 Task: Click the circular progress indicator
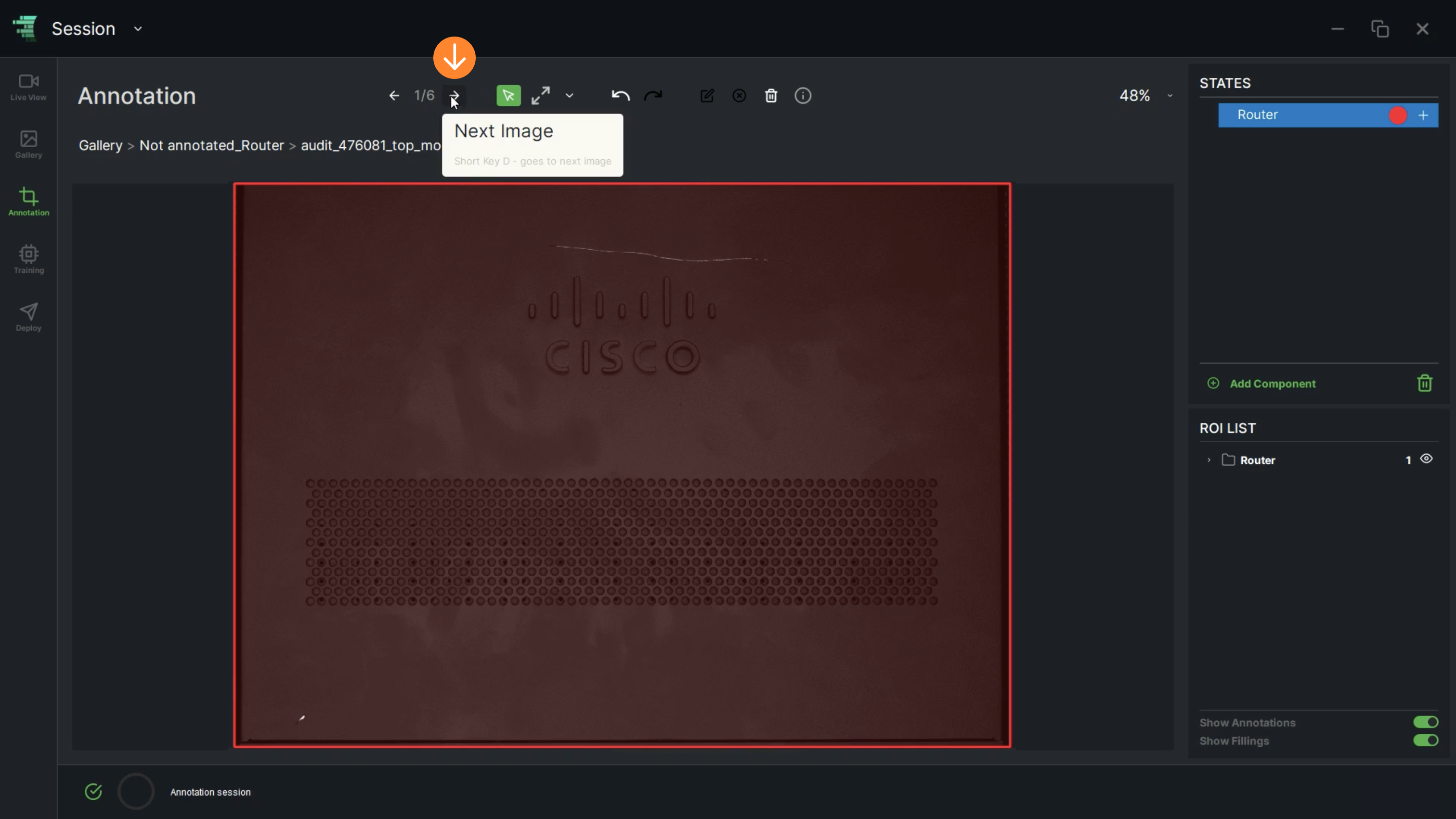[x=136, y=792]
